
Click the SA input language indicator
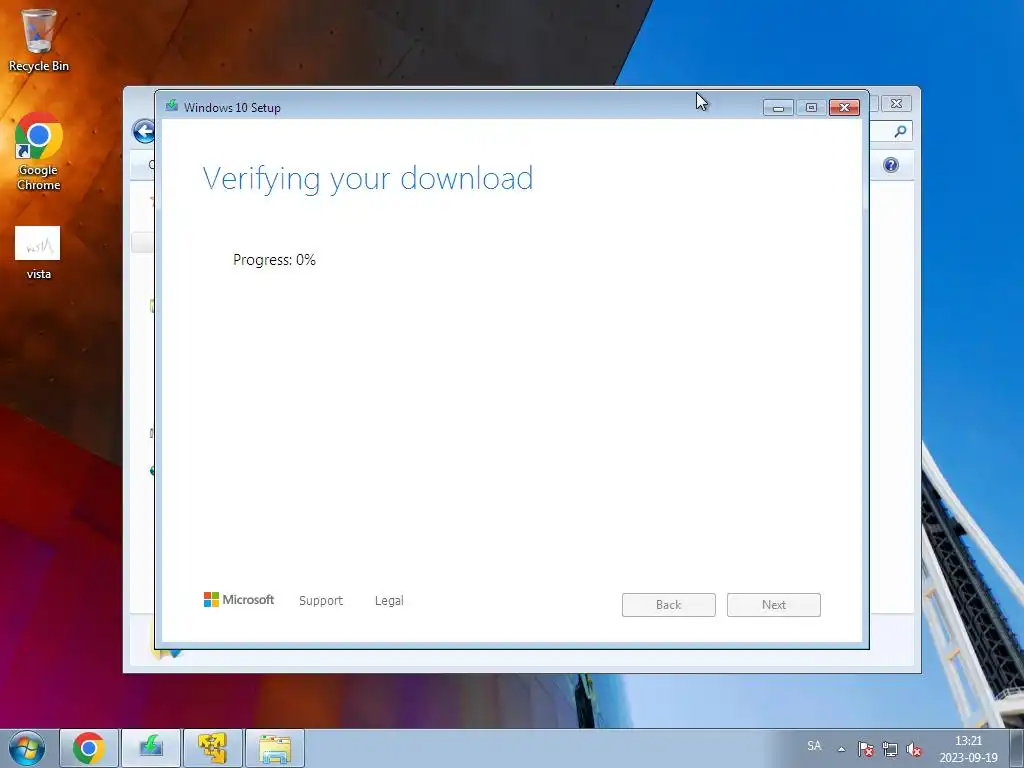pos(814,746)
